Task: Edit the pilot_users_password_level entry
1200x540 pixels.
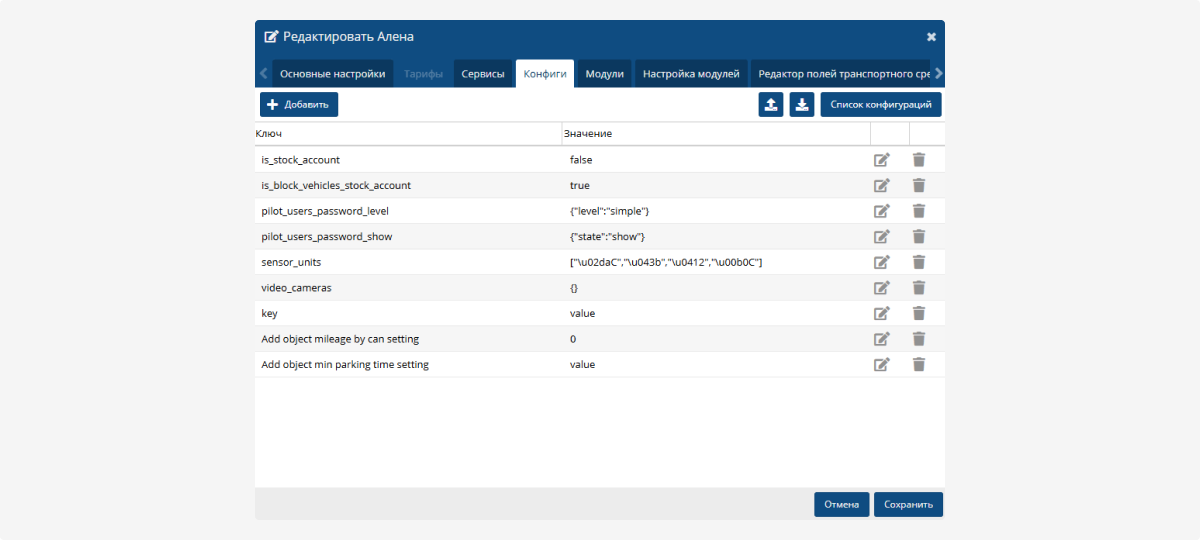Action: [x=881, y=211]
